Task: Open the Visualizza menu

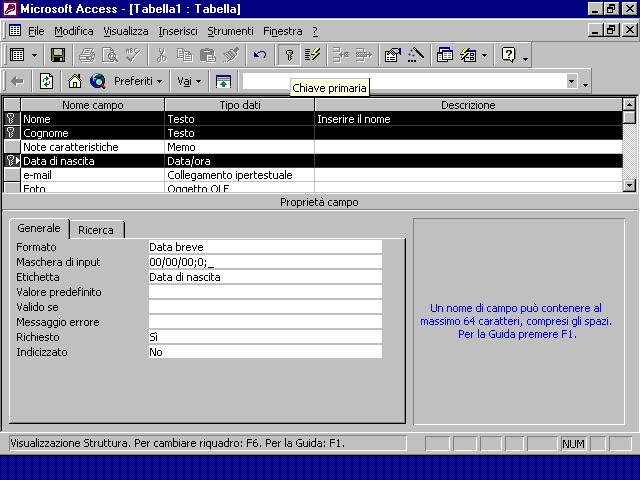Action: pos(126,31)
